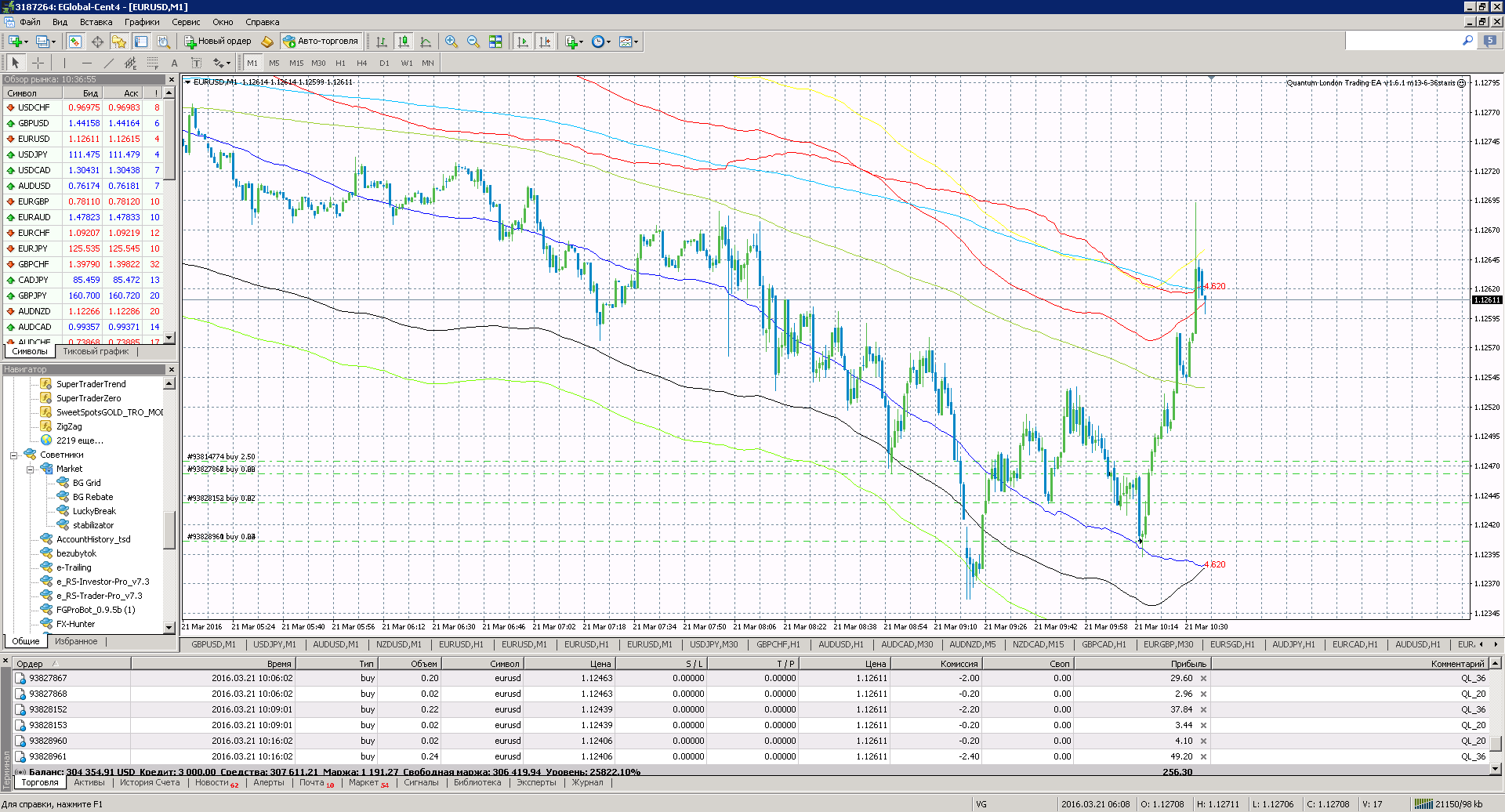Close the Market Watch panel
The height and width of the screenshot is (812, 1505).
tap(172, 79)
